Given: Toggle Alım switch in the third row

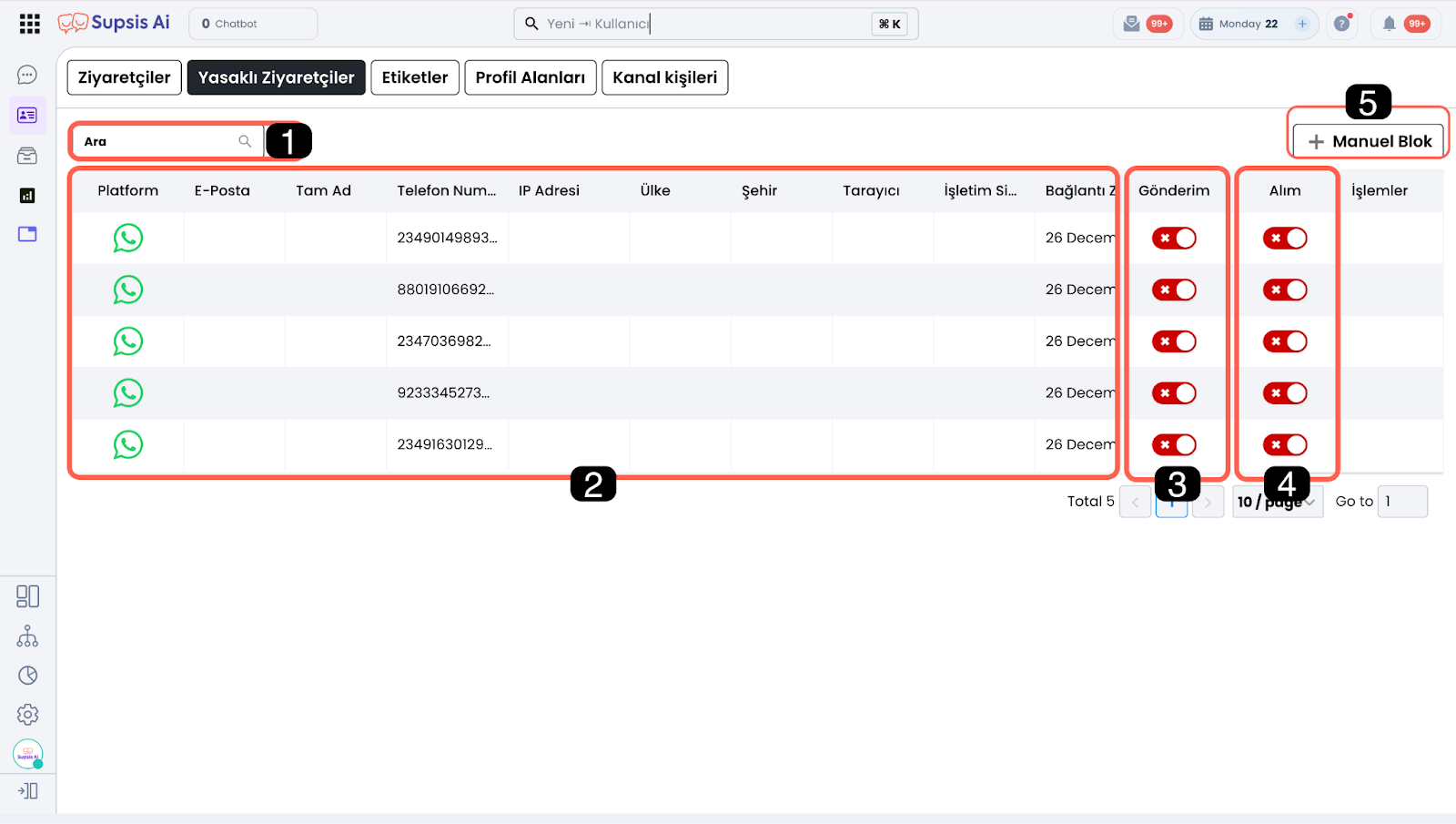Looking at the screenshot, I should [x=1284, y=341].
